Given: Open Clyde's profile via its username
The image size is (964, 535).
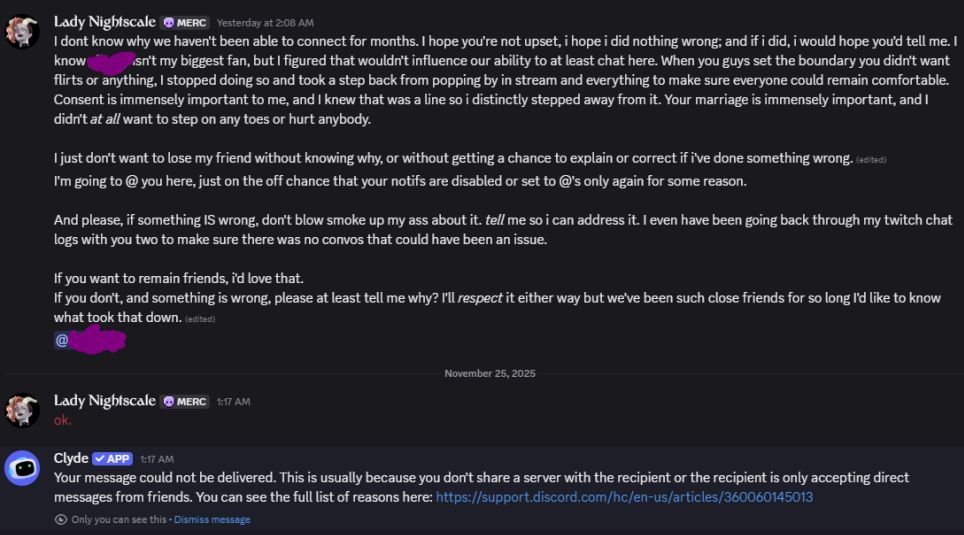Looking at the screenshot, I should pyautogui.click(x=70, y=458).
